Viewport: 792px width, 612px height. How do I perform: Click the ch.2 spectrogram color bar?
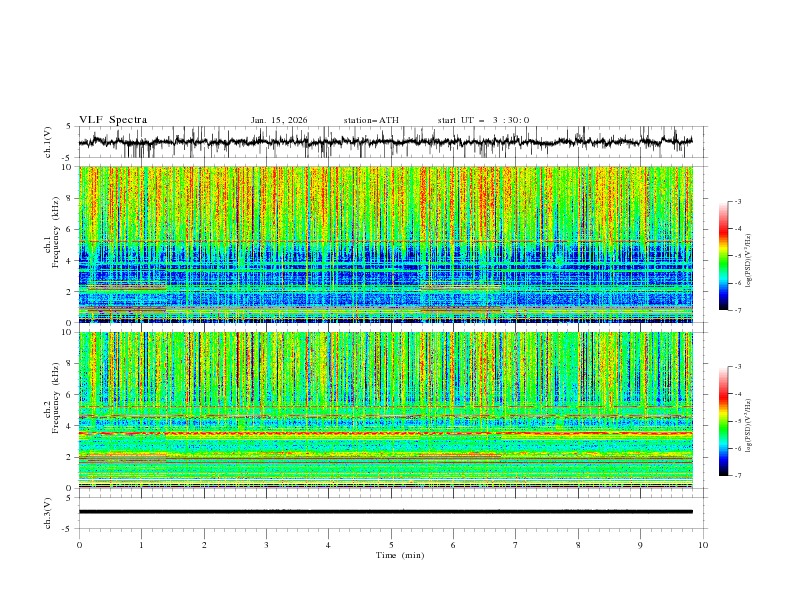coord(723,421)
